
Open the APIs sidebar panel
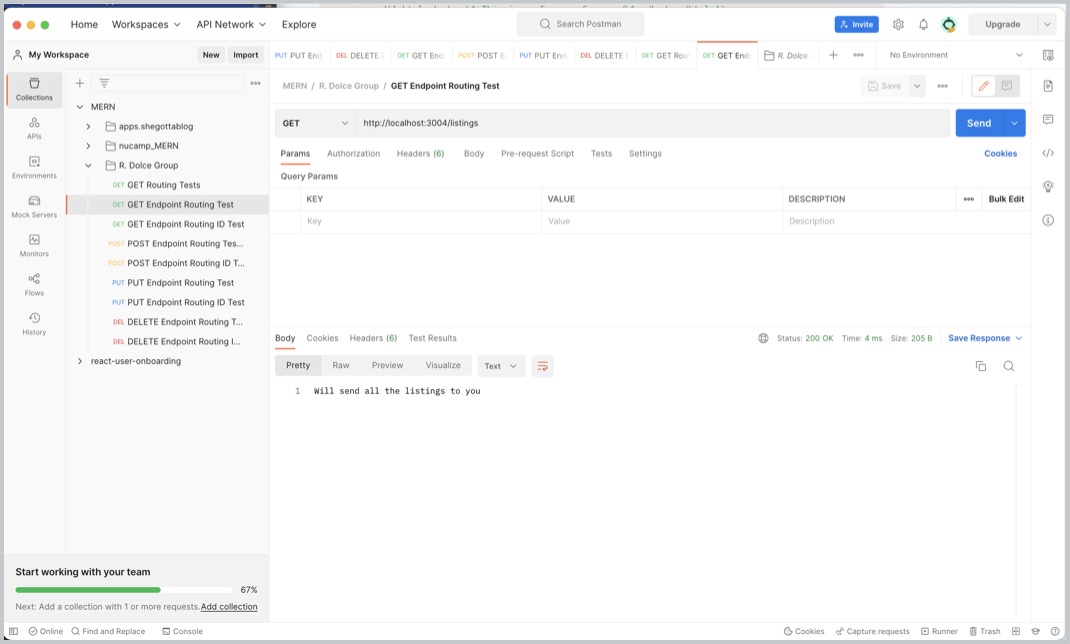coord(34,128)
